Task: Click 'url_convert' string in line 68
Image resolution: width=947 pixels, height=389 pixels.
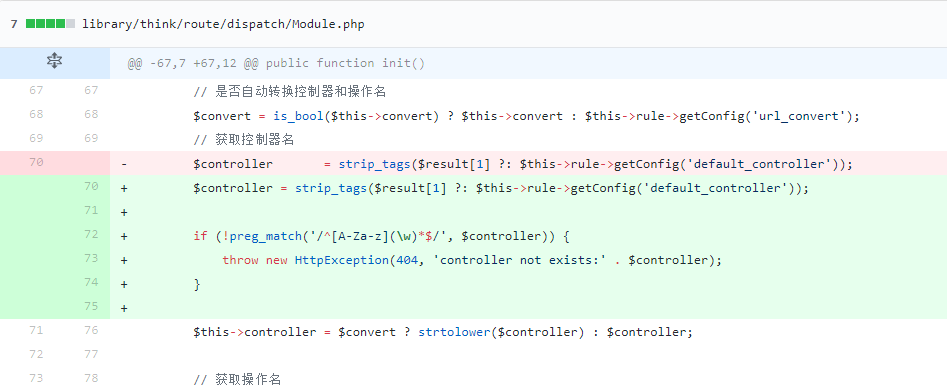Action: coord(798,116)
